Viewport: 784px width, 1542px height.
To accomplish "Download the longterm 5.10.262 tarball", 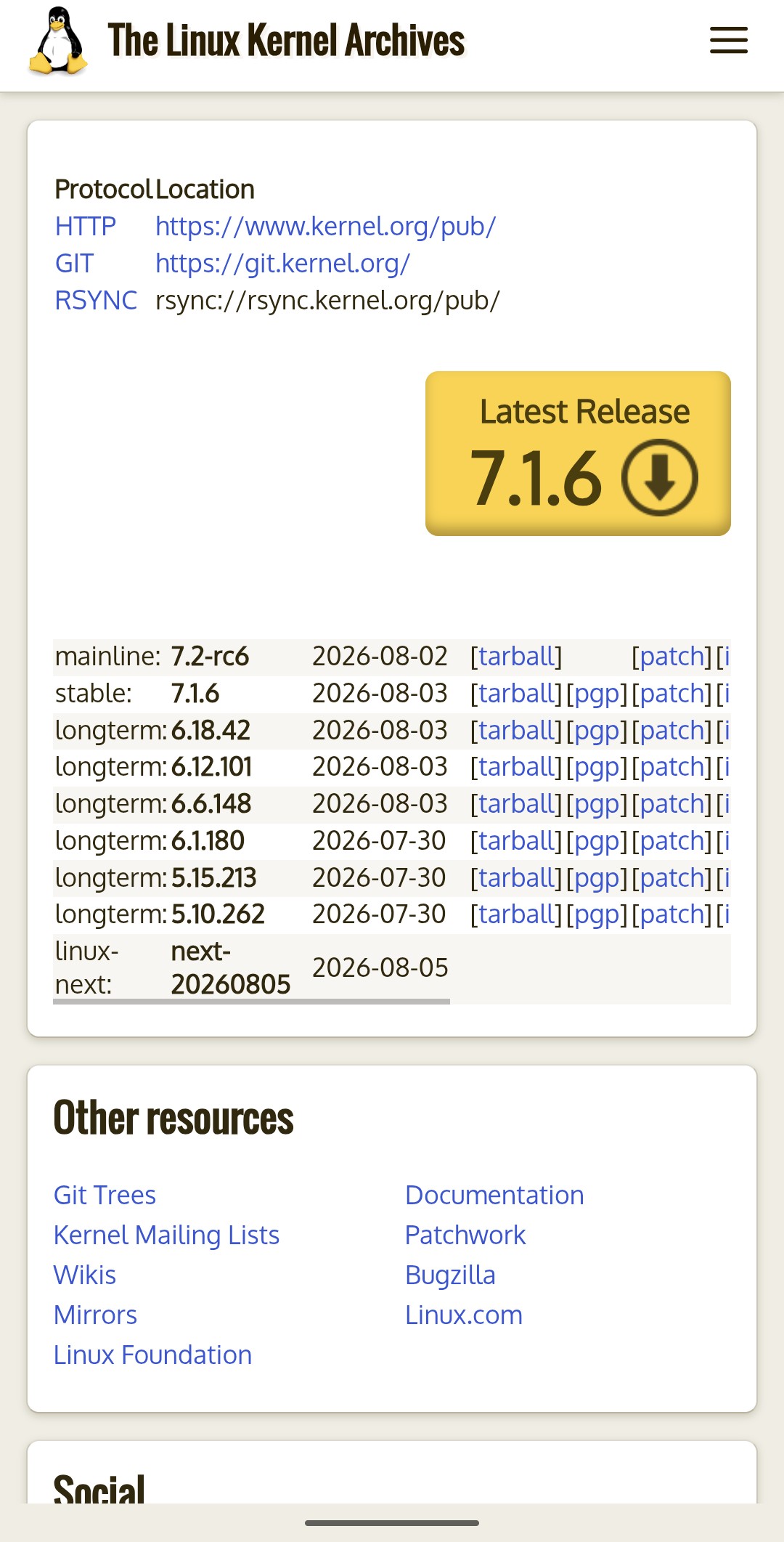I will pos(516,914).
